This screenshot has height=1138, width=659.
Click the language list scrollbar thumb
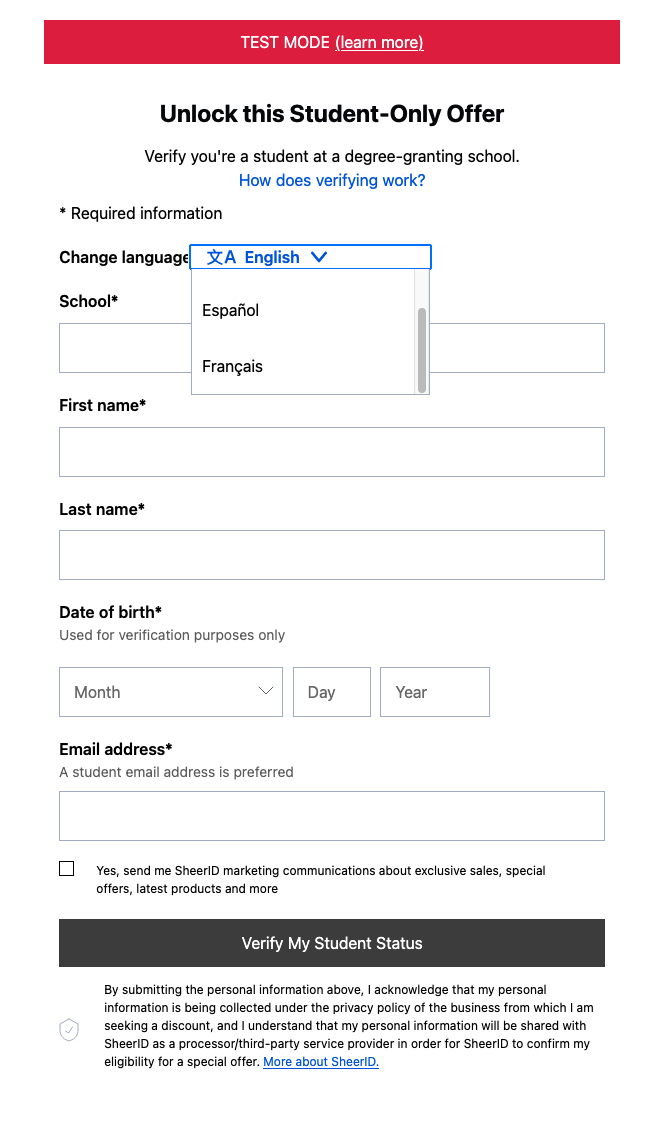(x=422, y=349)
